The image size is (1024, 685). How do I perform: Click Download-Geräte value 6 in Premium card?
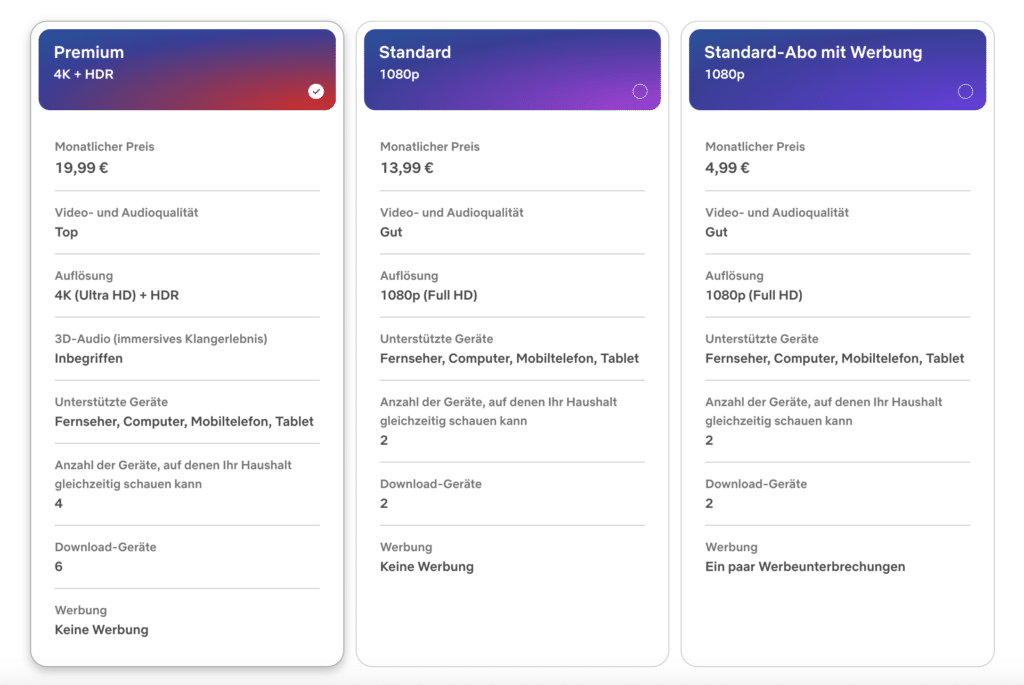[59, 566]
